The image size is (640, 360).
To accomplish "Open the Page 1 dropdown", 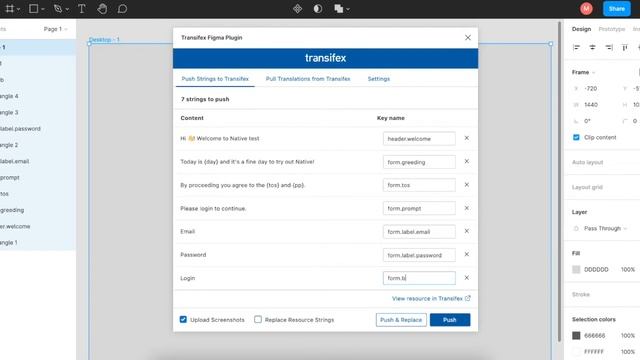I will pos(56,29).
